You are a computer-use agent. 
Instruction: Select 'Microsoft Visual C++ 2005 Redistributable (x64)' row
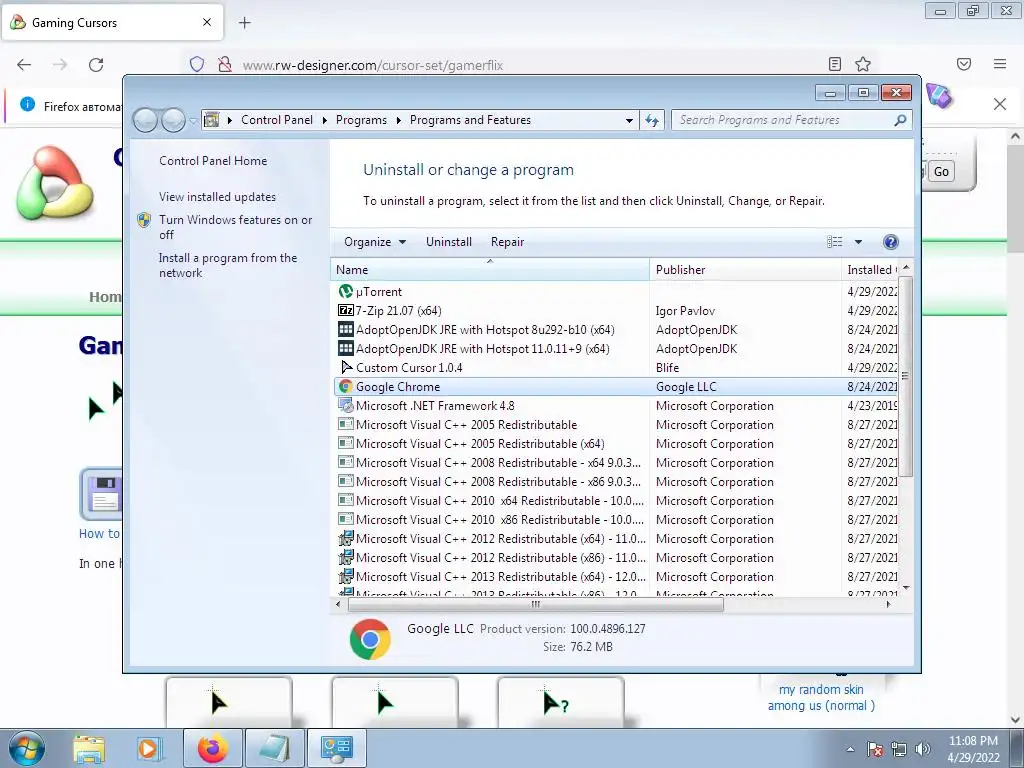617,444
